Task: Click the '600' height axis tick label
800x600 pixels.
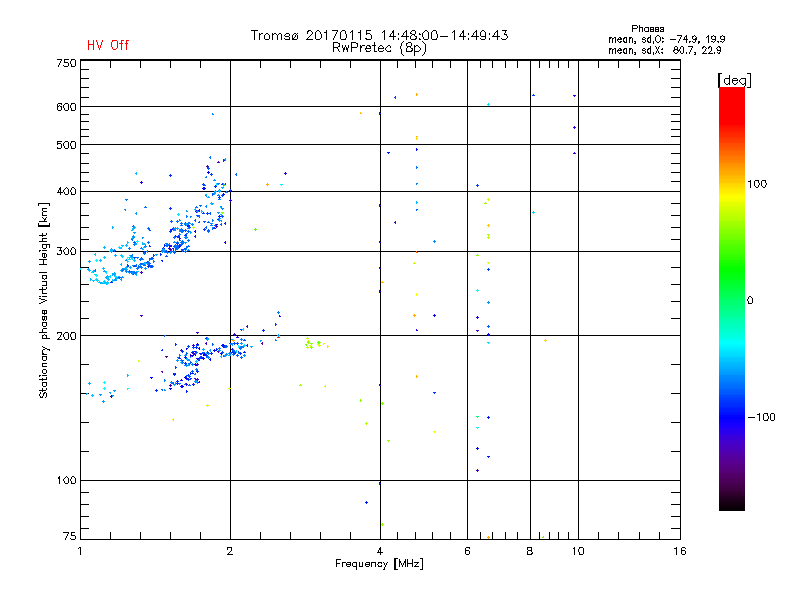Action: (x=66, y=107)
